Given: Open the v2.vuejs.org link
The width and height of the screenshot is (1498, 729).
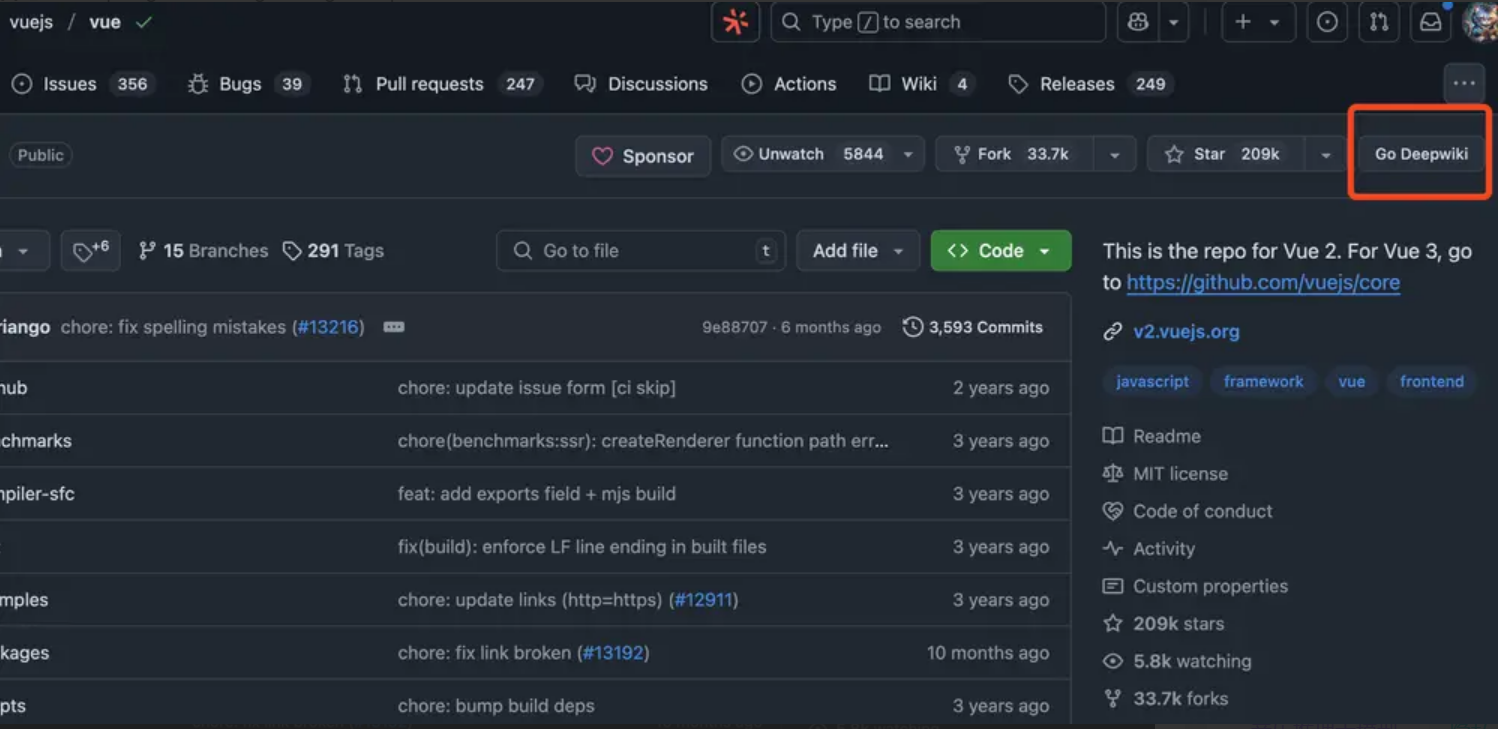Looking at the screenshot, I should [x=1186, y=331].
